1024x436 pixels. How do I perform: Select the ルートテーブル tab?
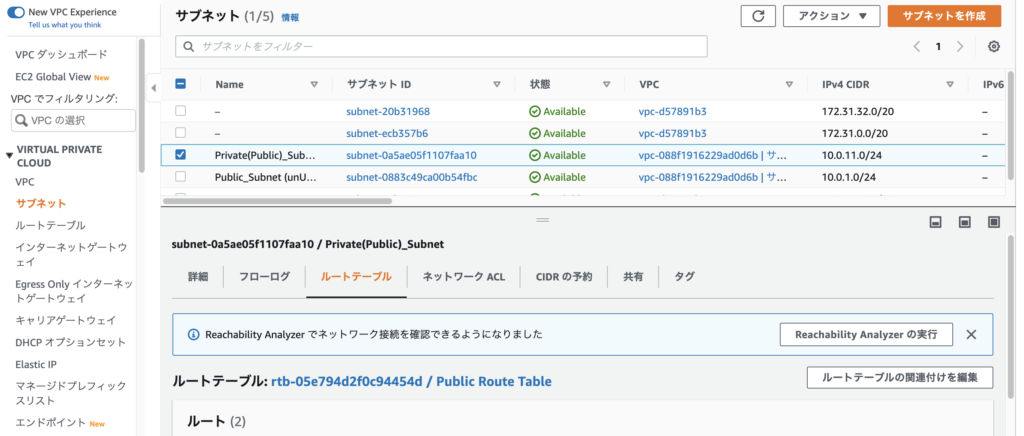(356, 277)
